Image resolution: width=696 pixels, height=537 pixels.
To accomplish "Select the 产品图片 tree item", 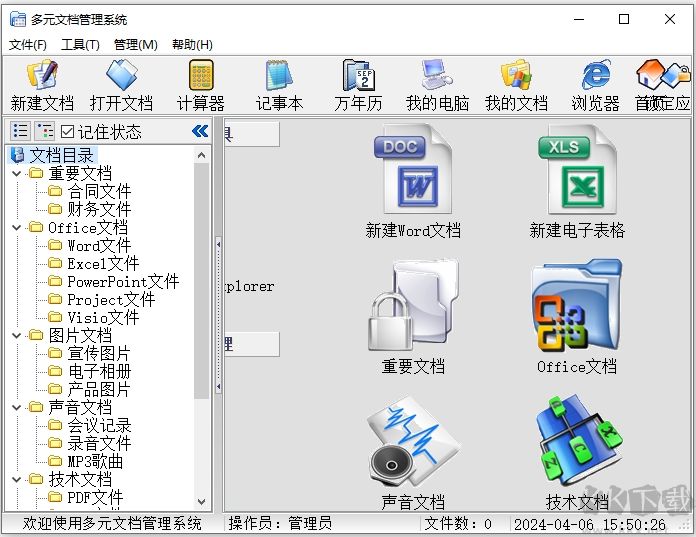I will pos(99,390).
